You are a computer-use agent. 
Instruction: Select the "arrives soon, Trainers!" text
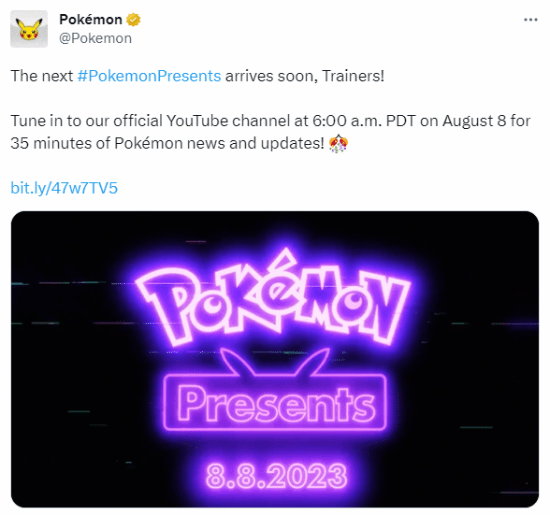[305, 76]
